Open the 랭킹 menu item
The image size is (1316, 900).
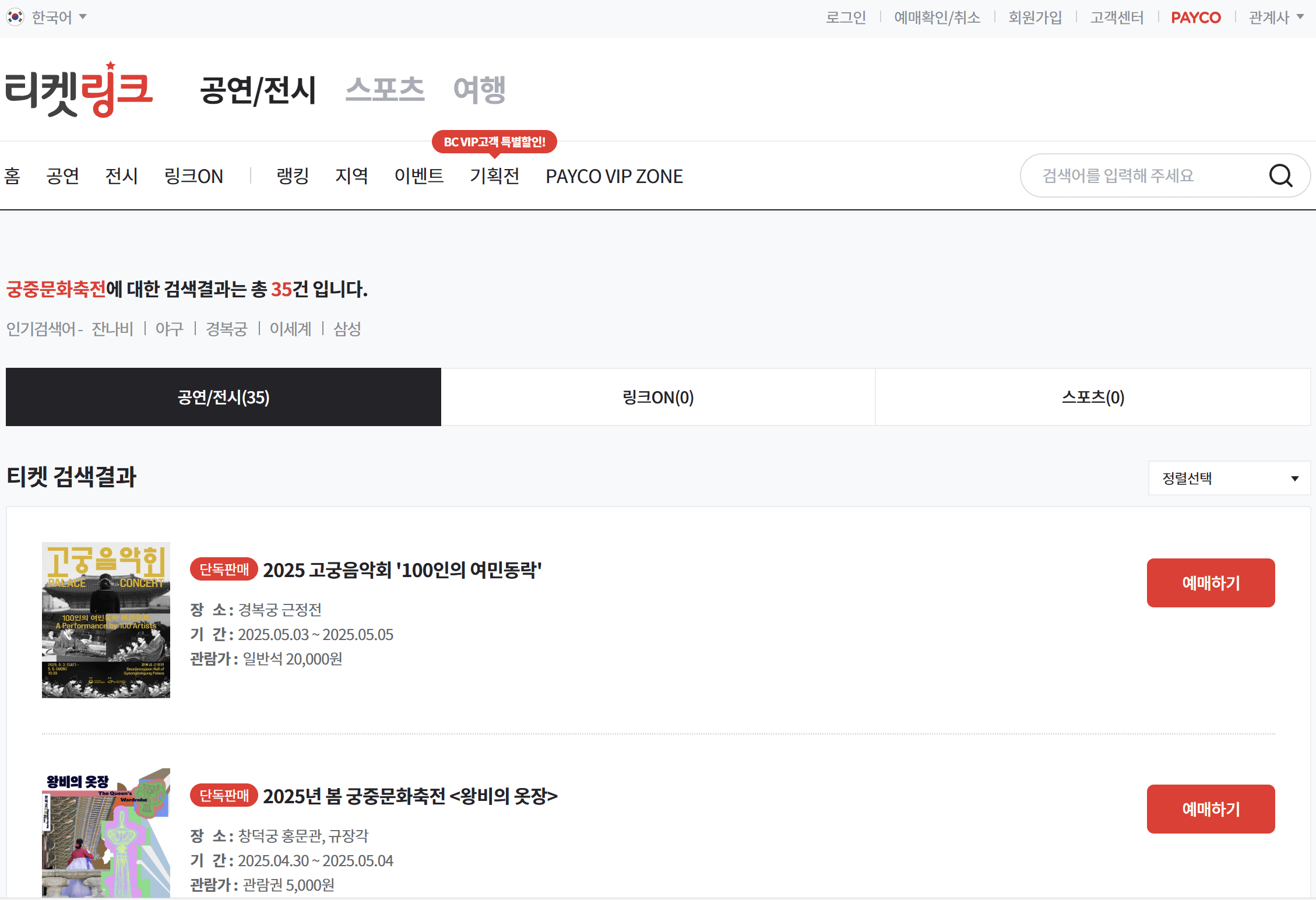[x=293, y=175]
